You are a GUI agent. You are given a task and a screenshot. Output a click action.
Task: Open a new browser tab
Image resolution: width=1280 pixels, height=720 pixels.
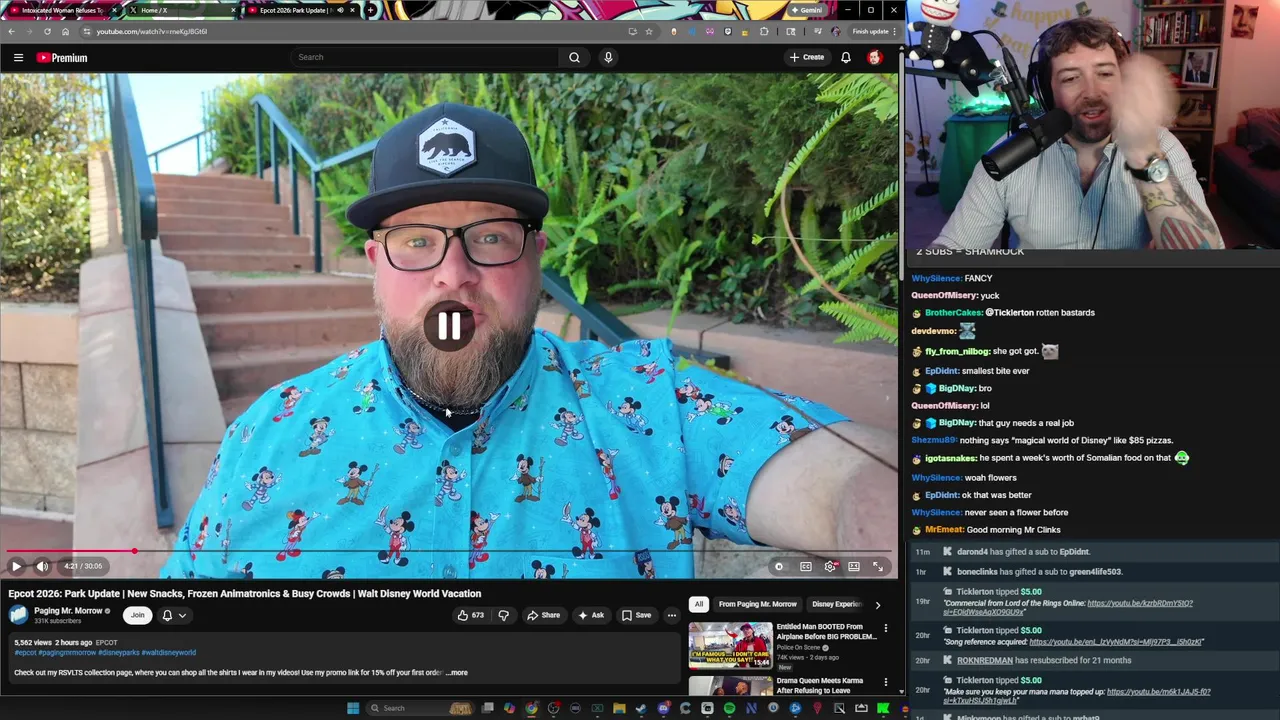click(x=371, y=10)
